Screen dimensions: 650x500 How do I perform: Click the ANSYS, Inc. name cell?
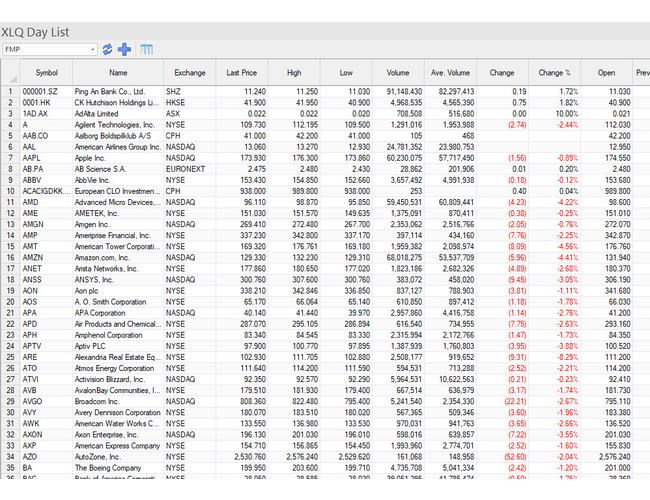click(x=118, y=280)
